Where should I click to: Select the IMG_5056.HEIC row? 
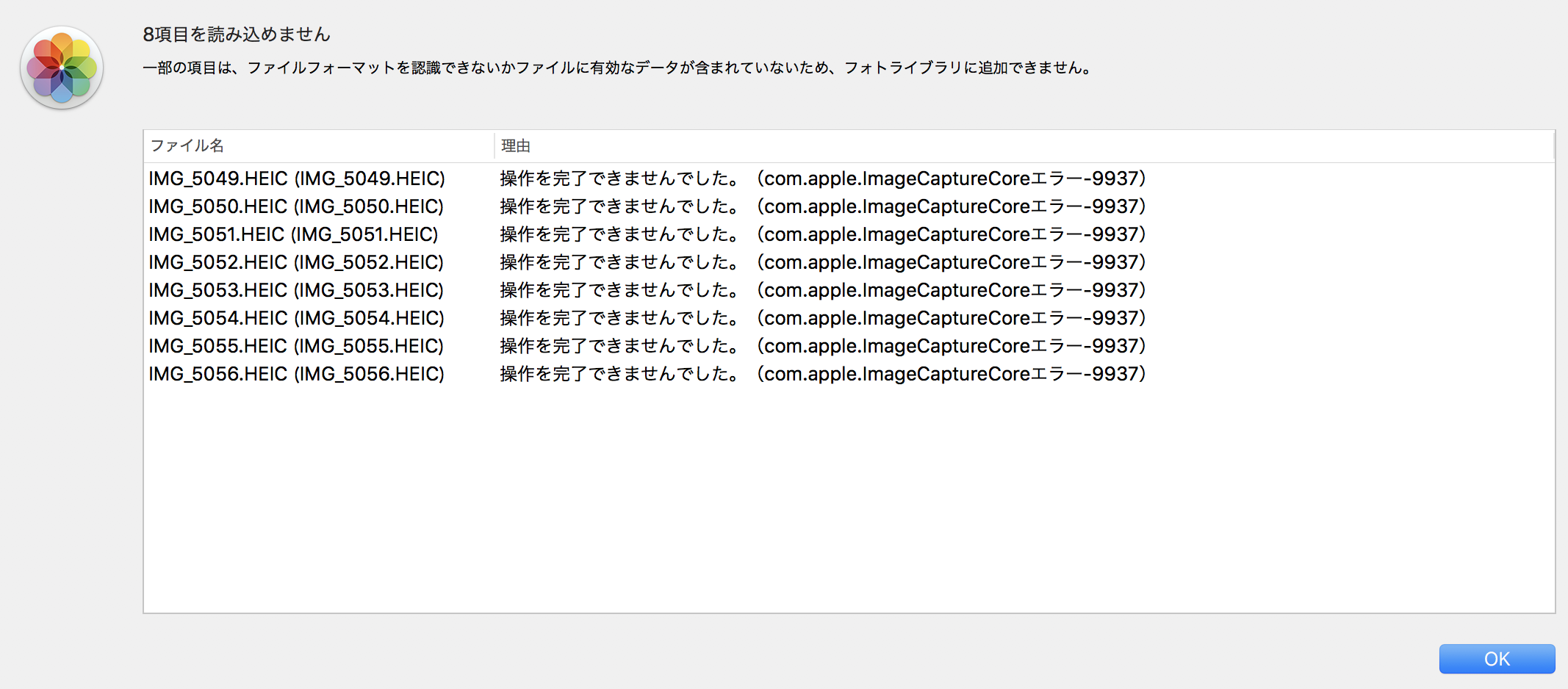pos(297,374)
